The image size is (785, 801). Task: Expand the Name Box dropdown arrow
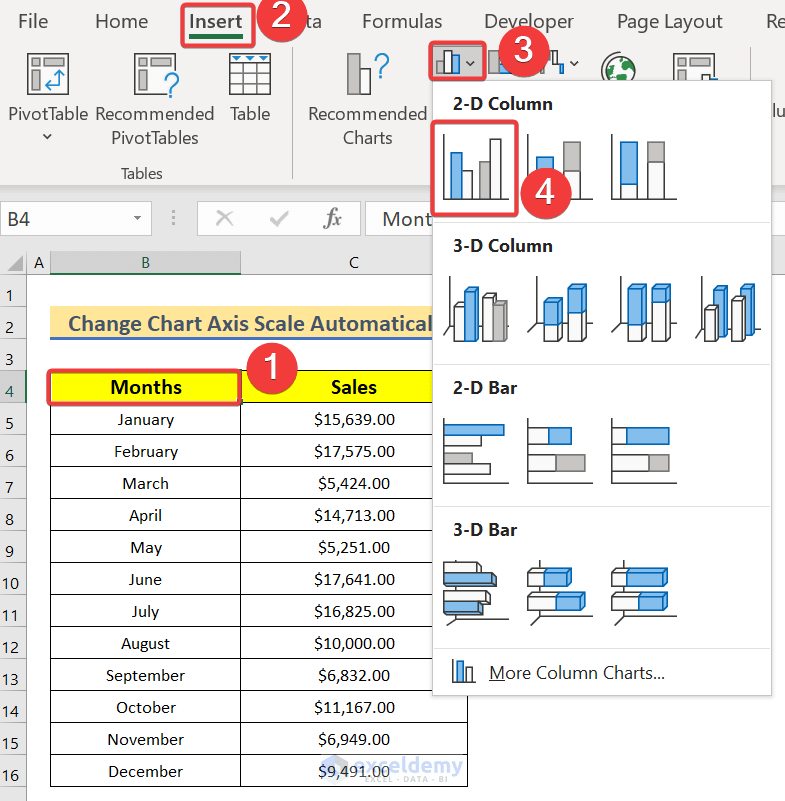coord(137,218)
